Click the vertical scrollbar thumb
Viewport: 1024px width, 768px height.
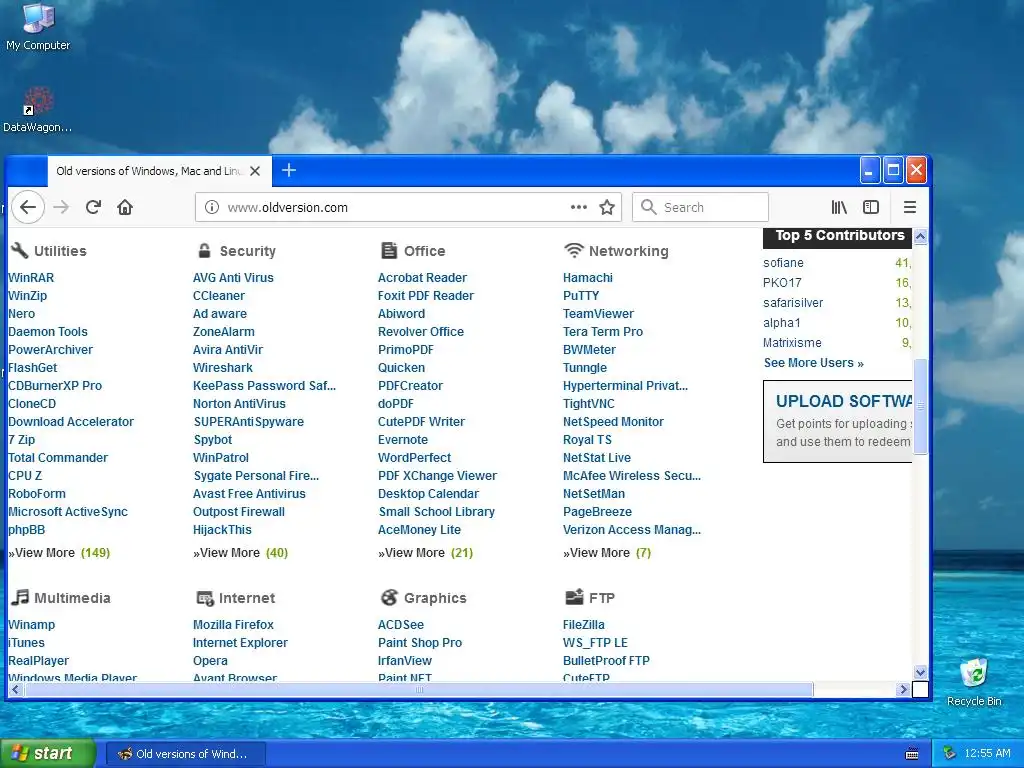tap(920, 406)
